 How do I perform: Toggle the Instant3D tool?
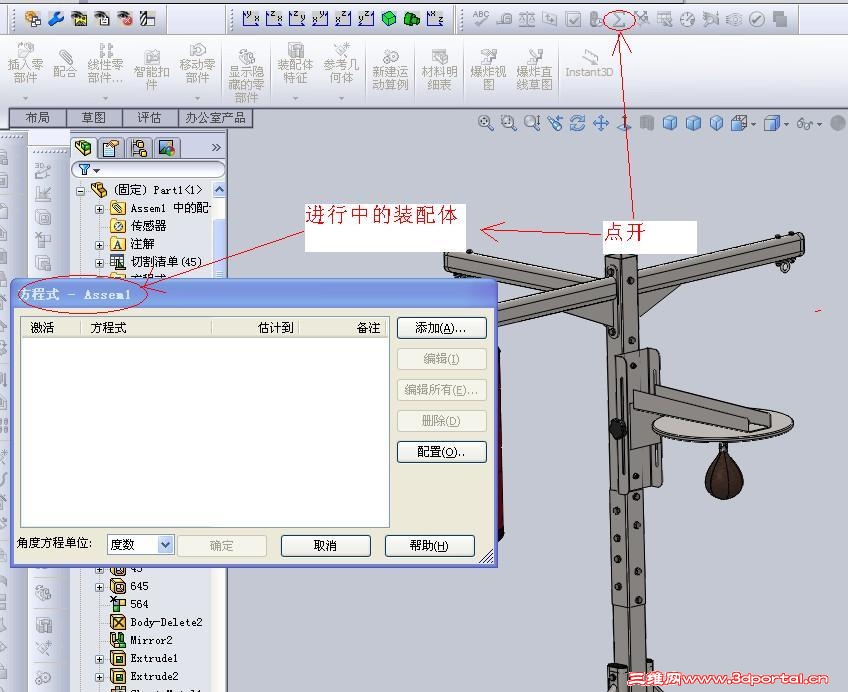589,64
